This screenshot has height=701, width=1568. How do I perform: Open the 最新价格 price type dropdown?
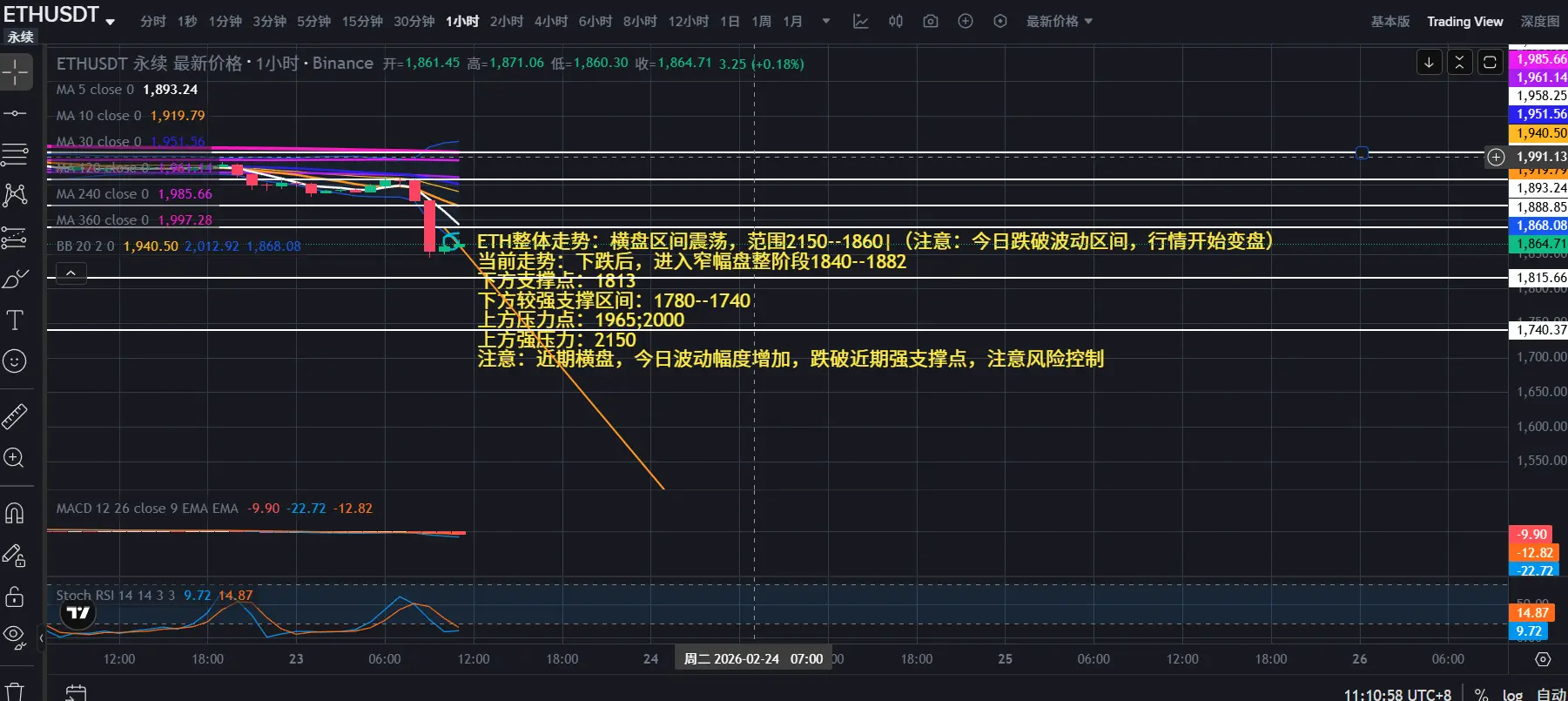tap(1060, 21)
